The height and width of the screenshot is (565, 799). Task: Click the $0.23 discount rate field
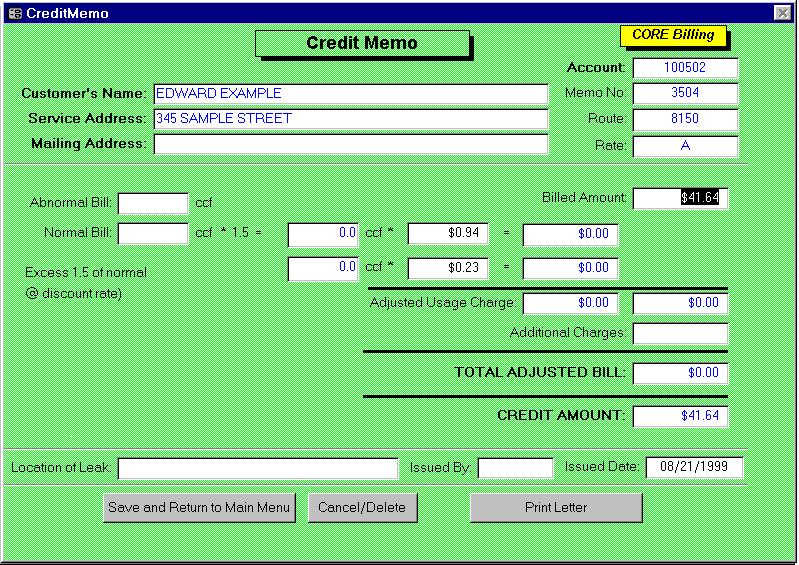(x=448, y=268)
